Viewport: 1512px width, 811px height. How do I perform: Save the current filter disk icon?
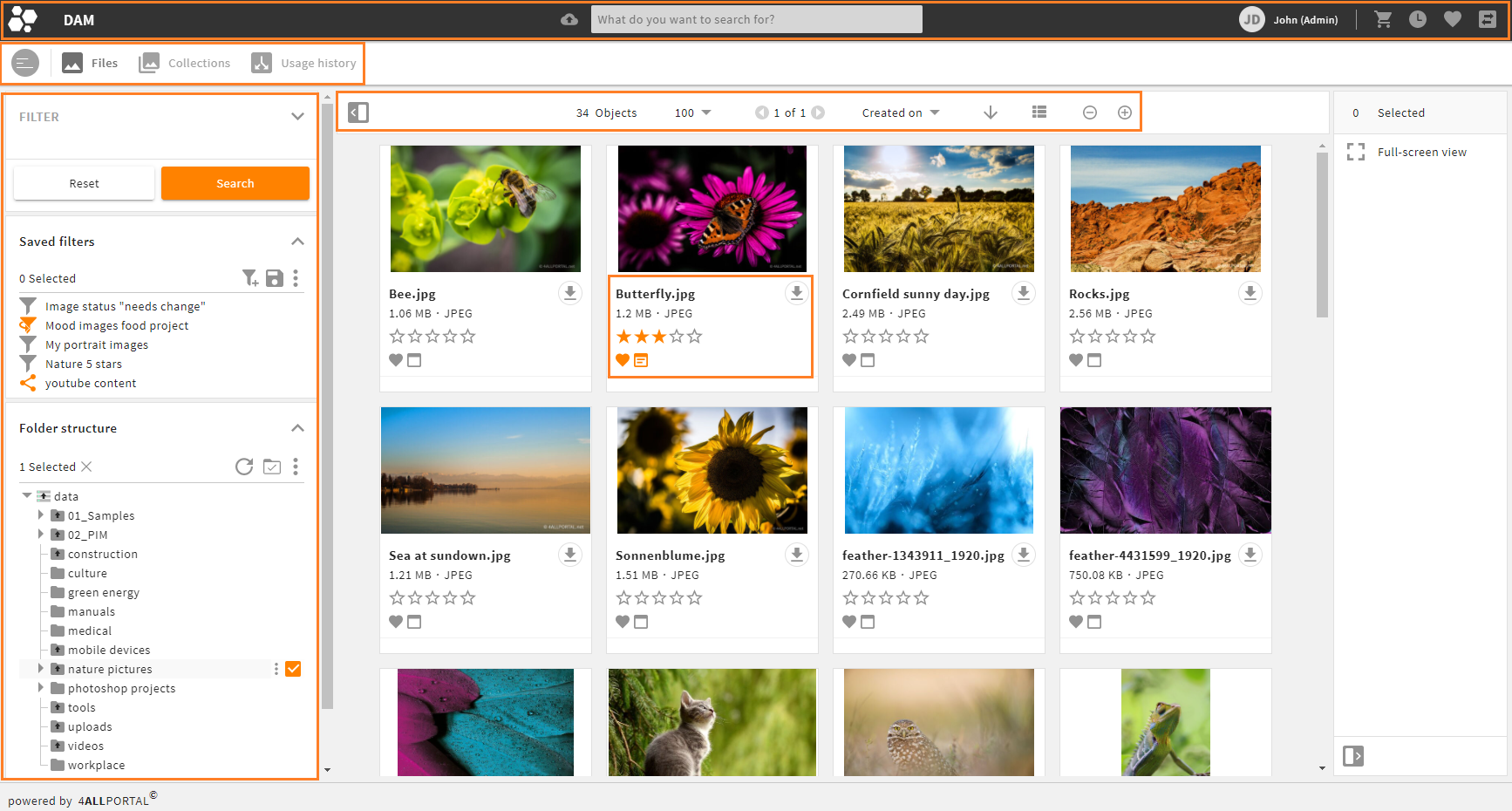[275, 278]
